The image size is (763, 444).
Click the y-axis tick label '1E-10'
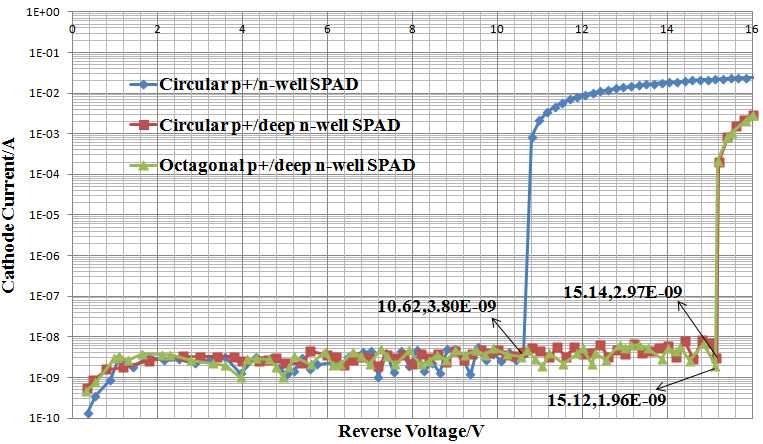tap(44, 418)
